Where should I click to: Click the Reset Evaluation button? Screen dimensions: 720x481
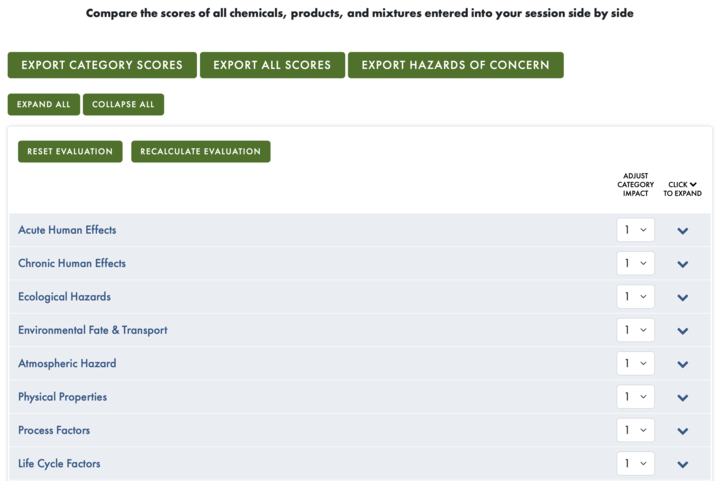click(x=70, y=151)
